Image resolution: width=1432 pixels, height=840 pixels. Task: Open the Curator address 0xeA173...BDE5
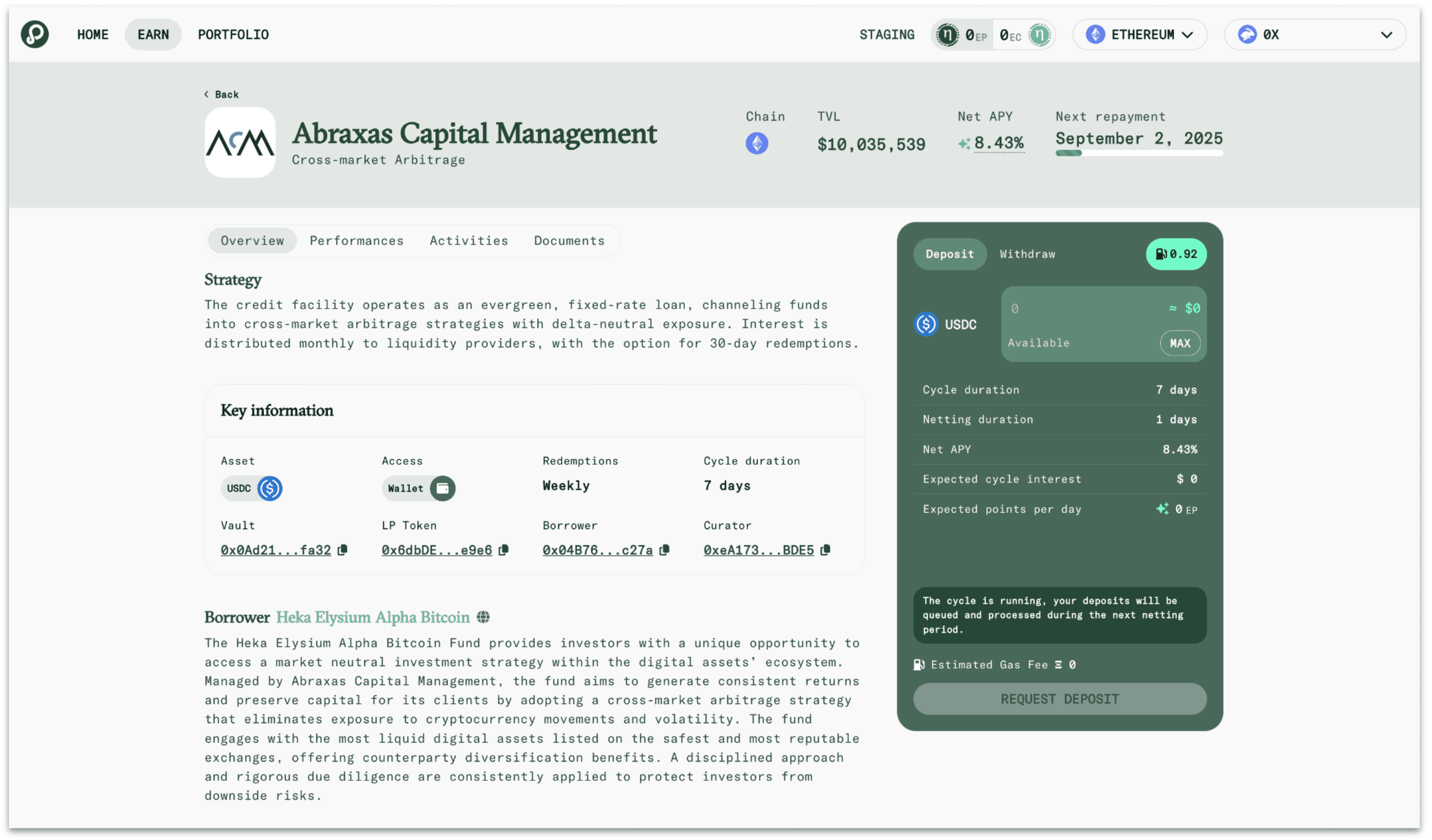pos(758,550)
